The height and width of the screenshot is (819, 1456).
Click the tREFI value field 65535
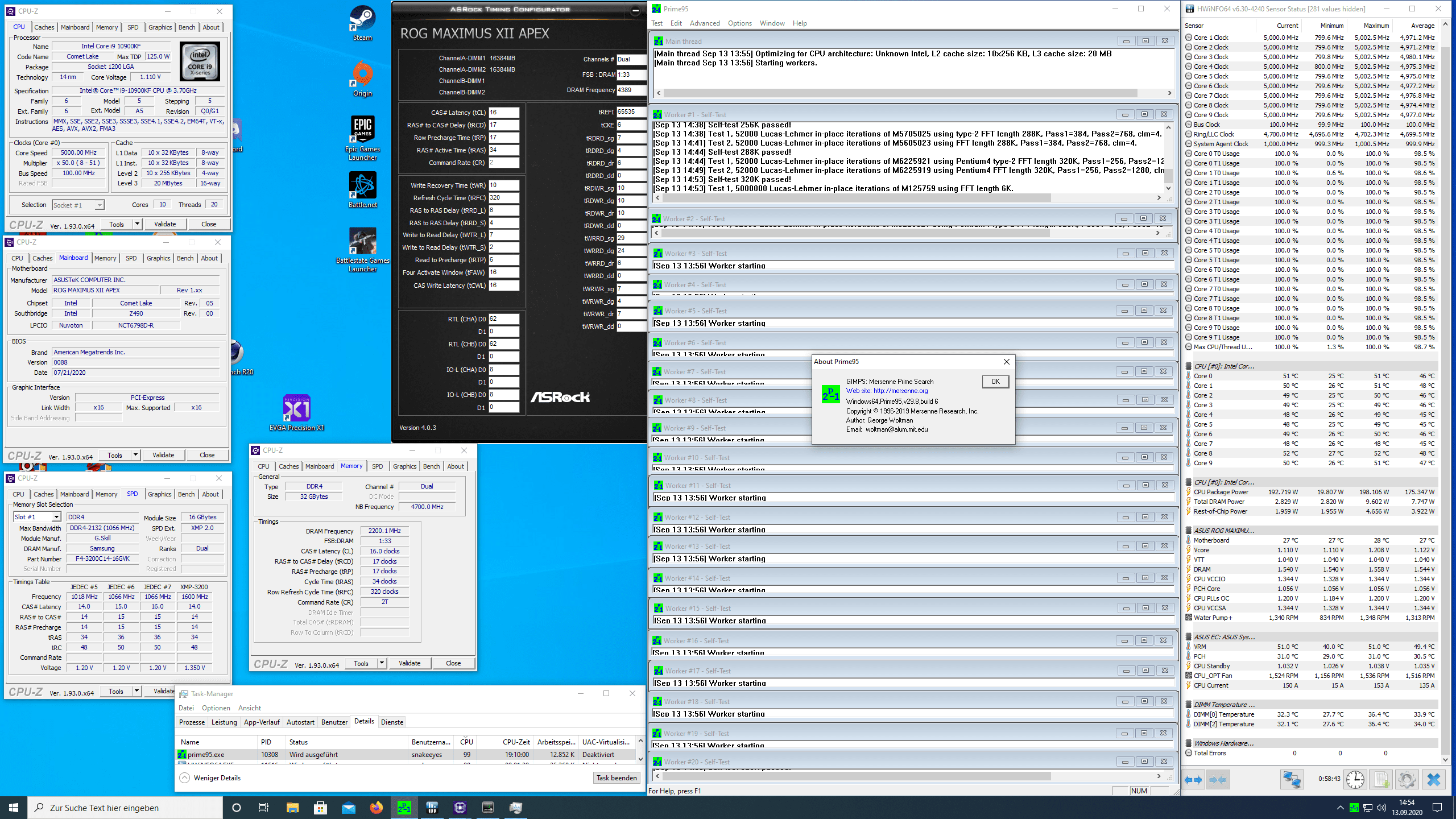click(631, 112)
